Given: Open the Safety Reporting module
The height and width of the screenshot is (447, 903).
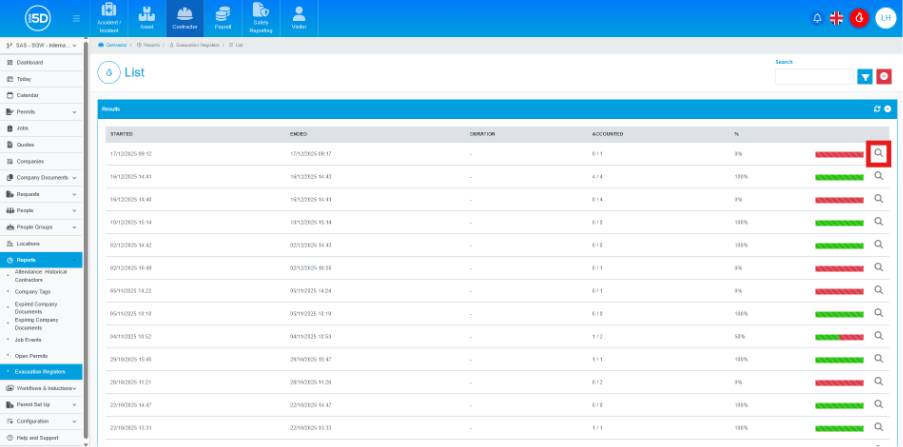Looking at the screenshot, I should click(x=261, y=17).
